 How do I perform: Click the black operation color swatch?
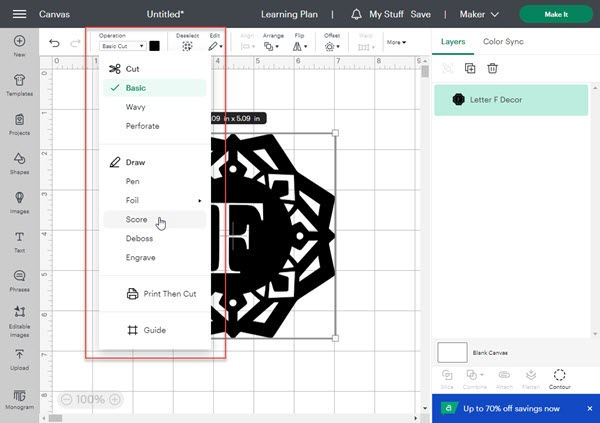click(155, 46)
